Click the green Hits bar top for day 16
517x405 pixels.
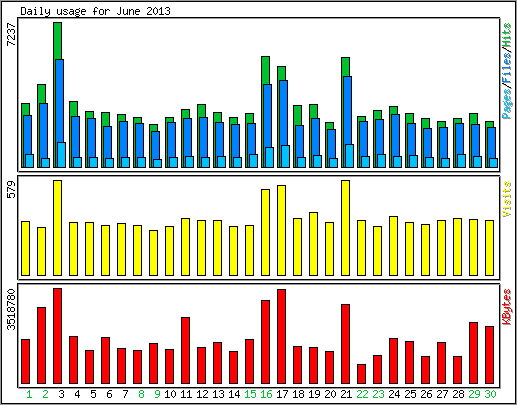265,70
